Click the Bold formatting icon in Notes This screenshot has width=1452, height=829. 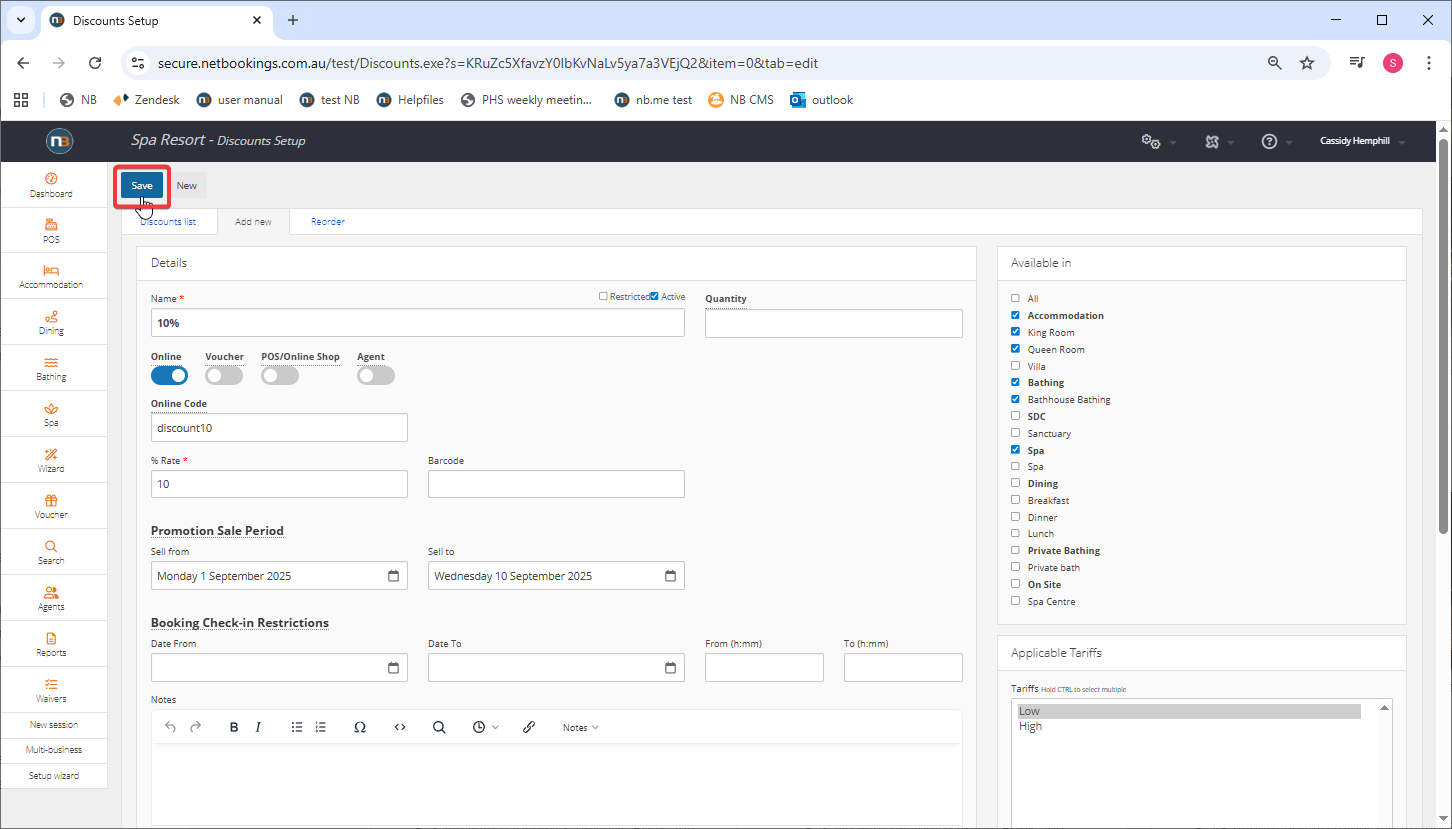coord(234,727)
